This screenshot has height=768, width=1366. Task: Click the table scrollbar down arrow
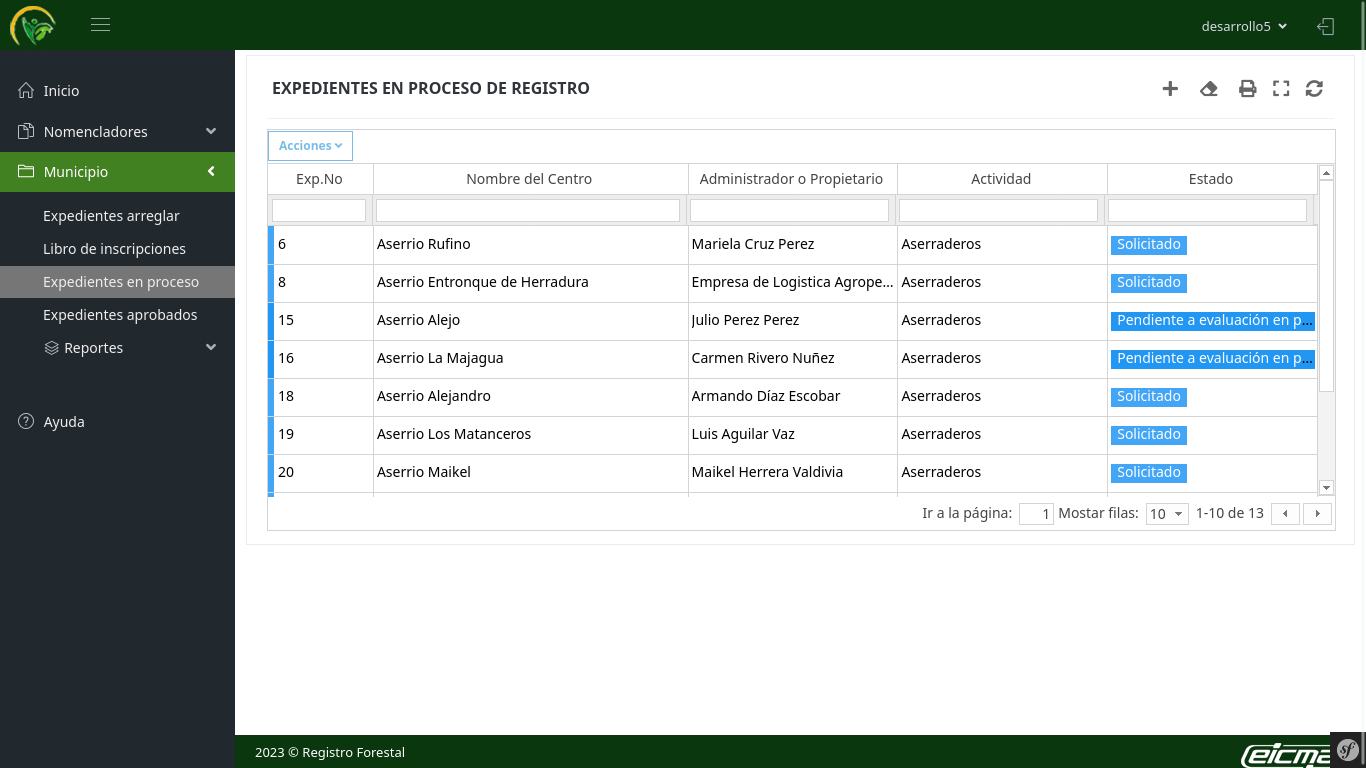[x=1326, y=488]
